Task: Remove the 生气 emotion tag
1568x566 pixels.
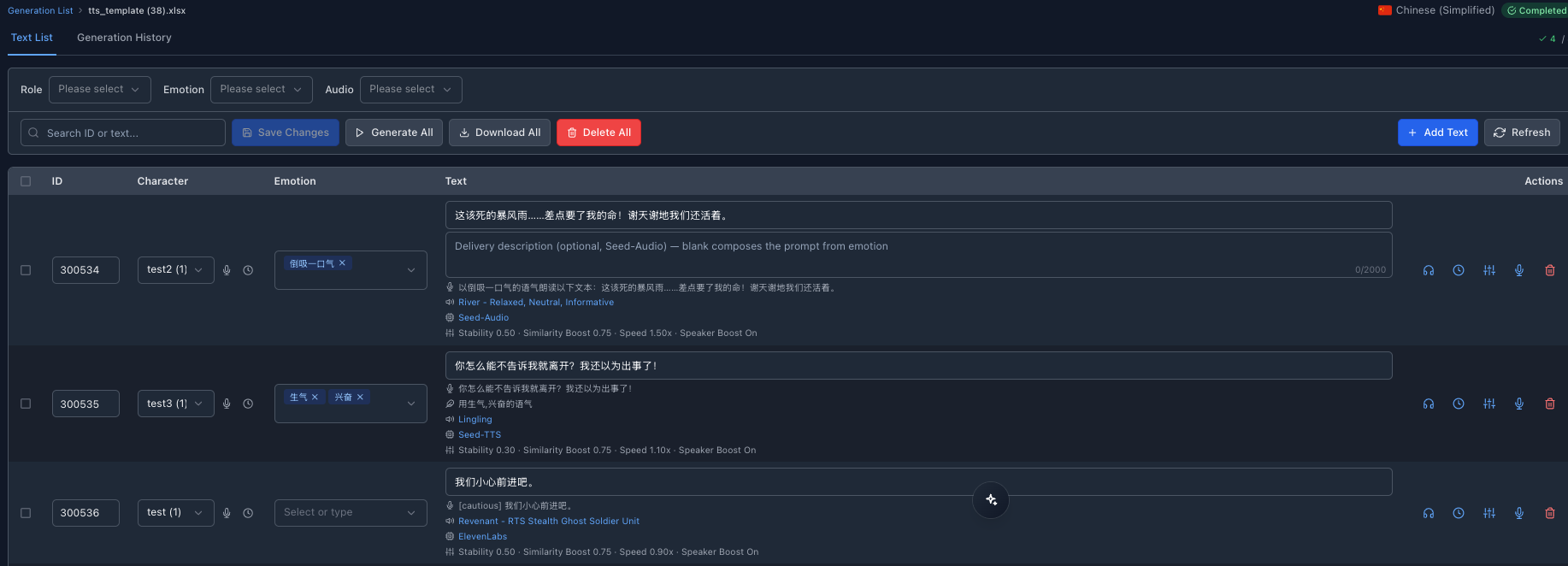Action: click(x=315, y=397)
